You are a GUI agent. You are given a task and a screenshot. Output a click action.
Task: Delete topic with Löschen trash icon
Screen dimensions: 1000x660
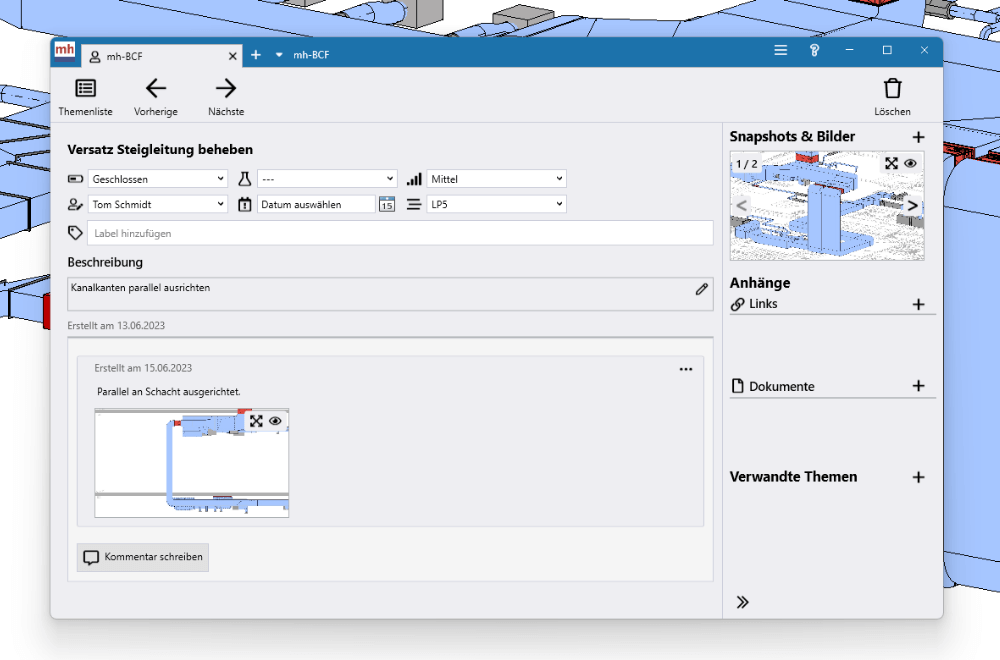pos(892,97)
